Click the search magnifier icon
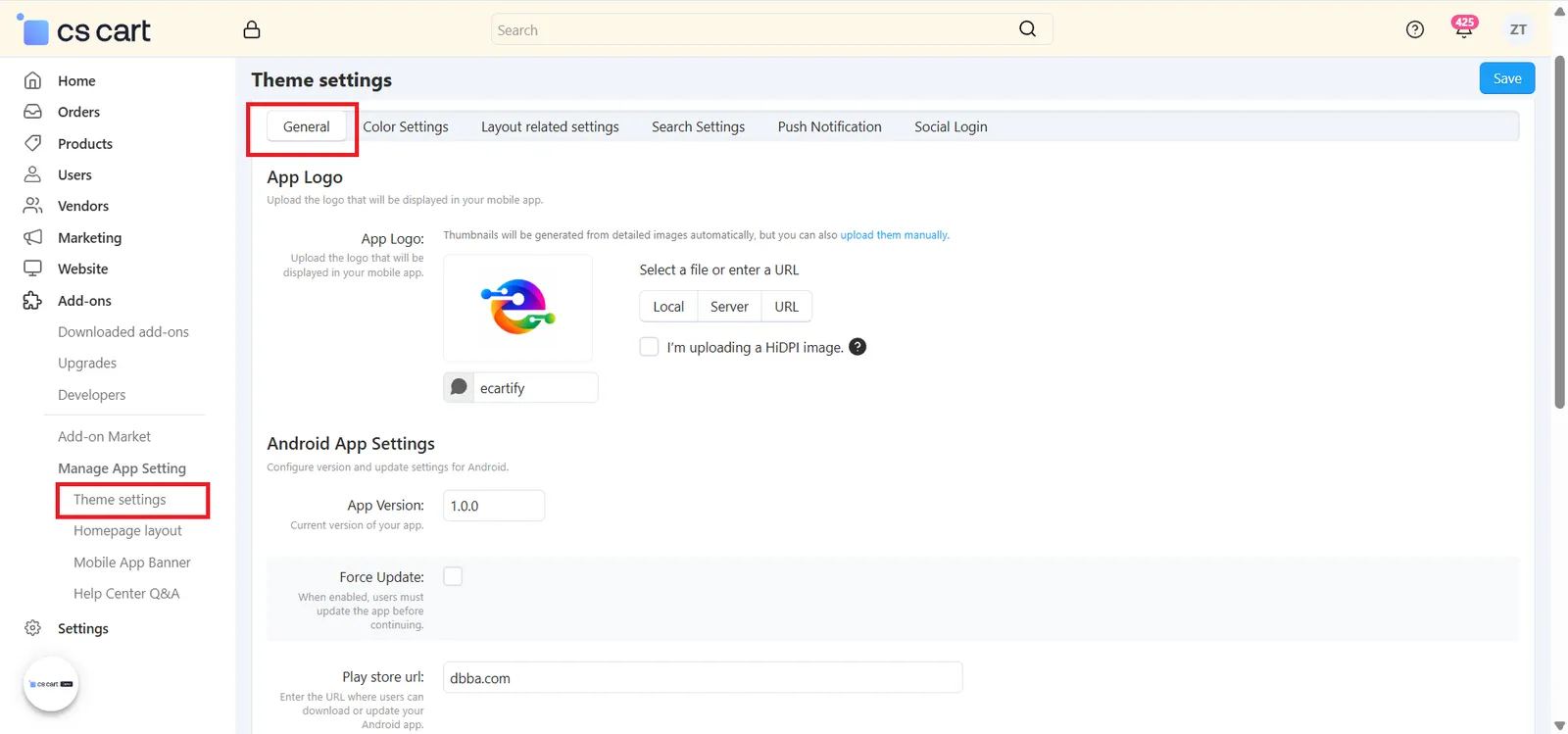This screenshot has width=1568, height=734. click(x=1027, y=29)
